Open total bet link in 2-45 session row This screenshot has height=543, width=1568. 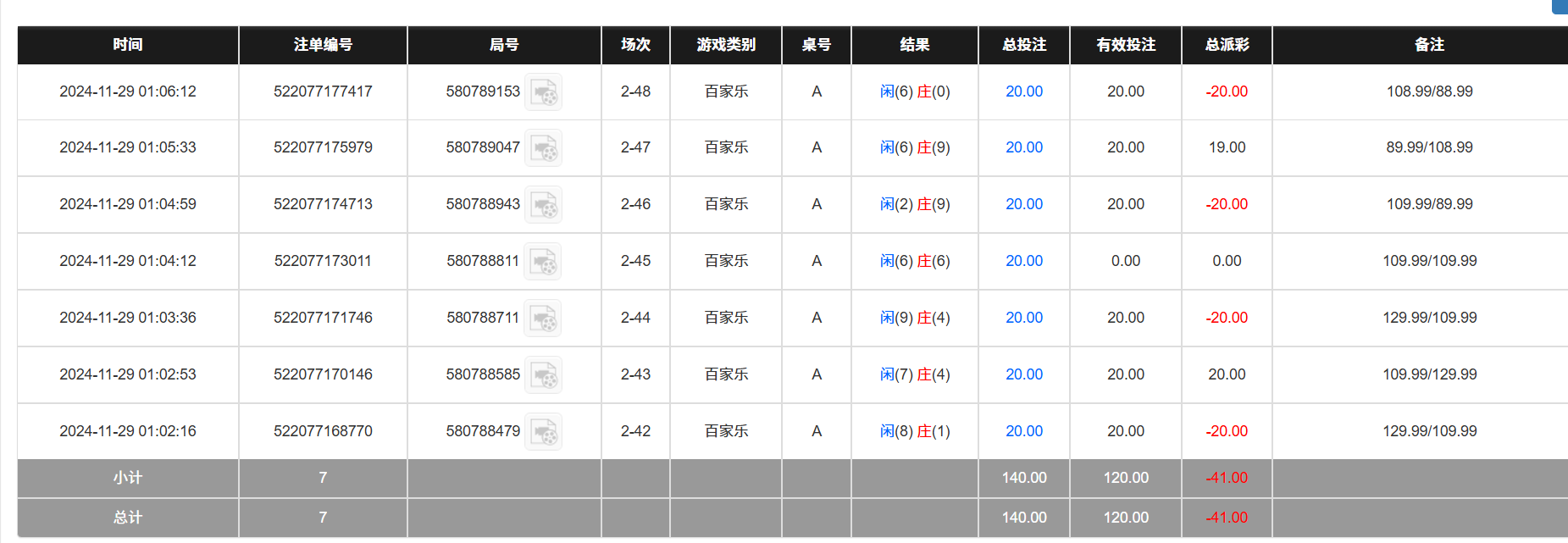pyautogui.click(x=1023, y=261)
